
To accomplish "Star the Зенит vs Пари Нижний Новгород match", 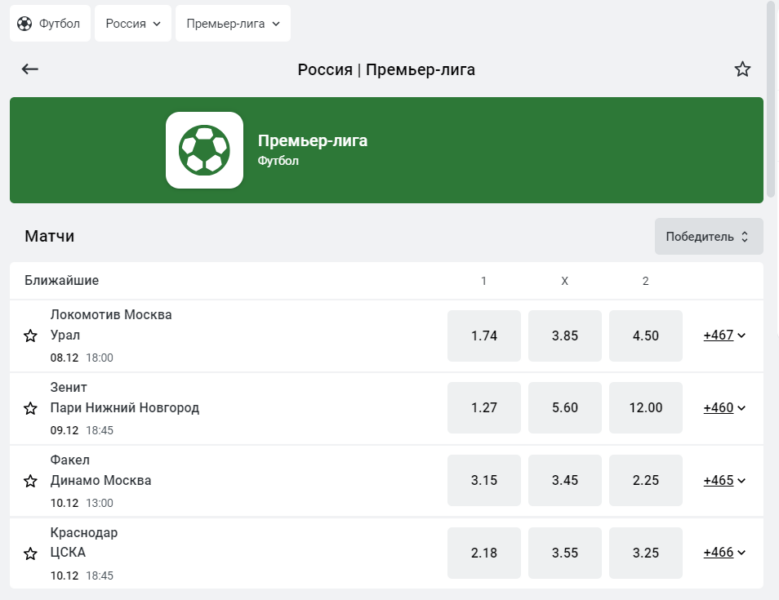I will (30, 408).
